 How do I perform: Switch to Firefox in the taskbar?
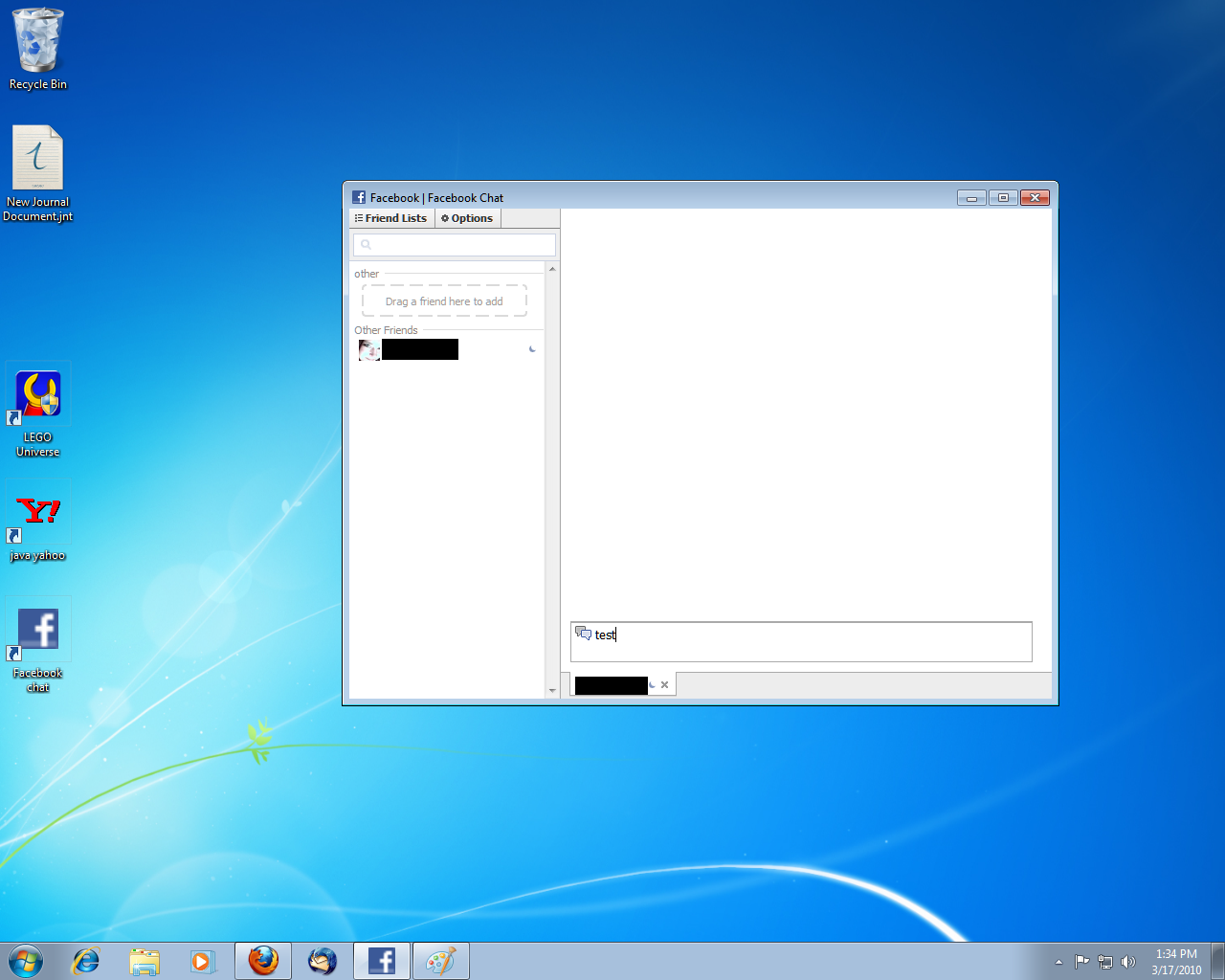coord(263,961)
